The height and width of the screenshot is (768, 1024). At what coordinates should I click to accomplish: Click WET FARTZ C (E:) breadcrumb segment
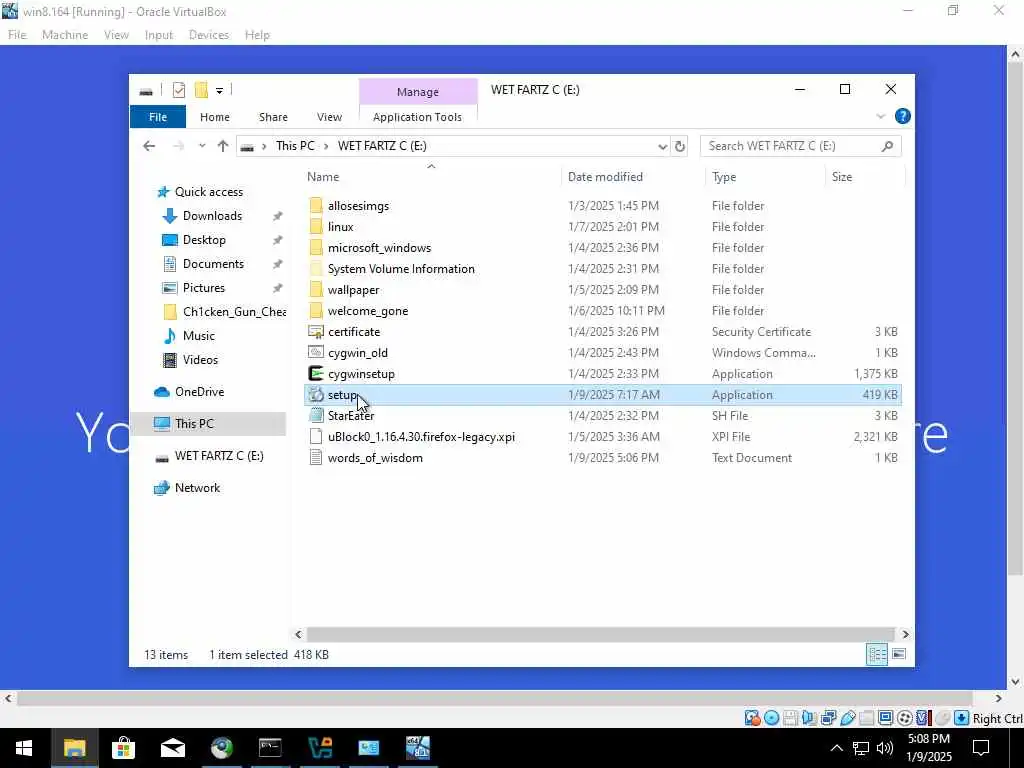point(382,146)
